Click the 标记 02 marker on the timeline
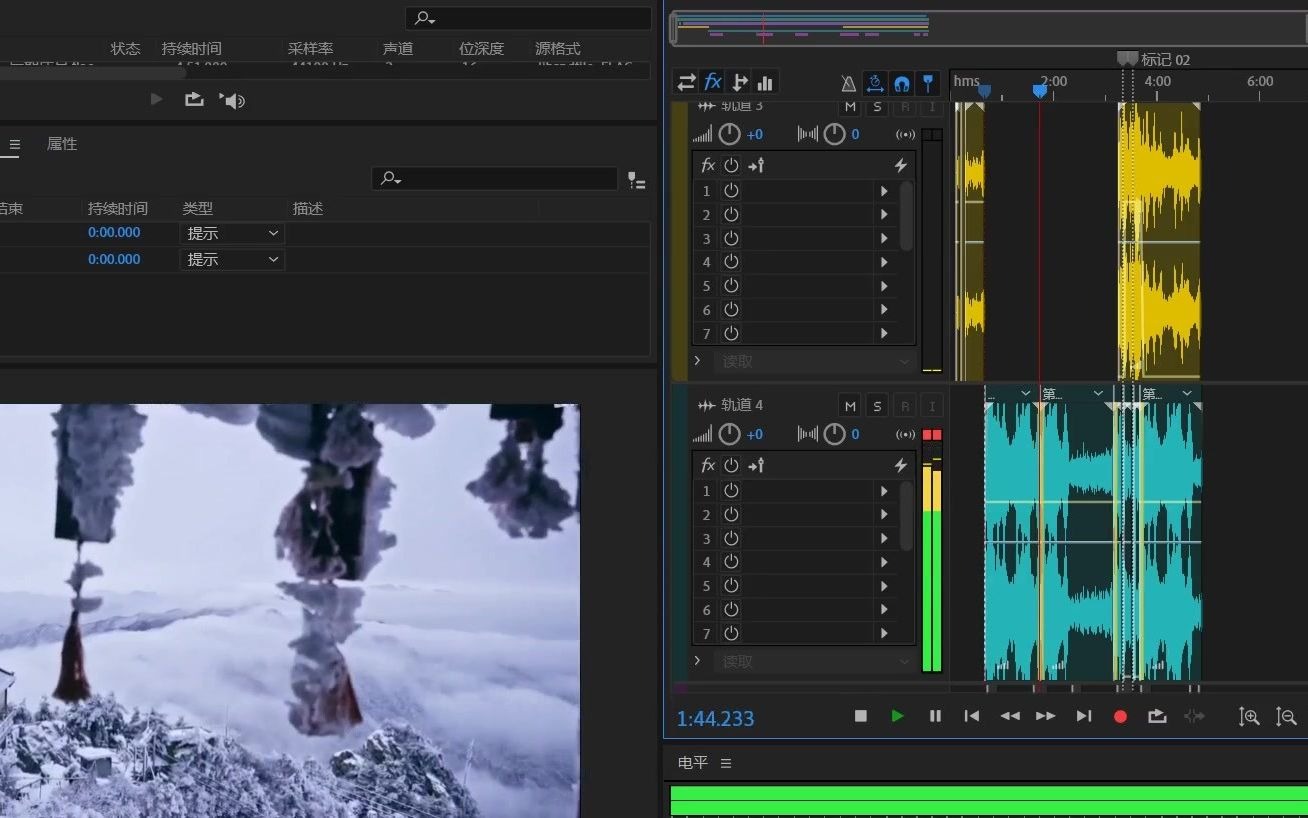1308x818 pixels. click(1128, 59)
